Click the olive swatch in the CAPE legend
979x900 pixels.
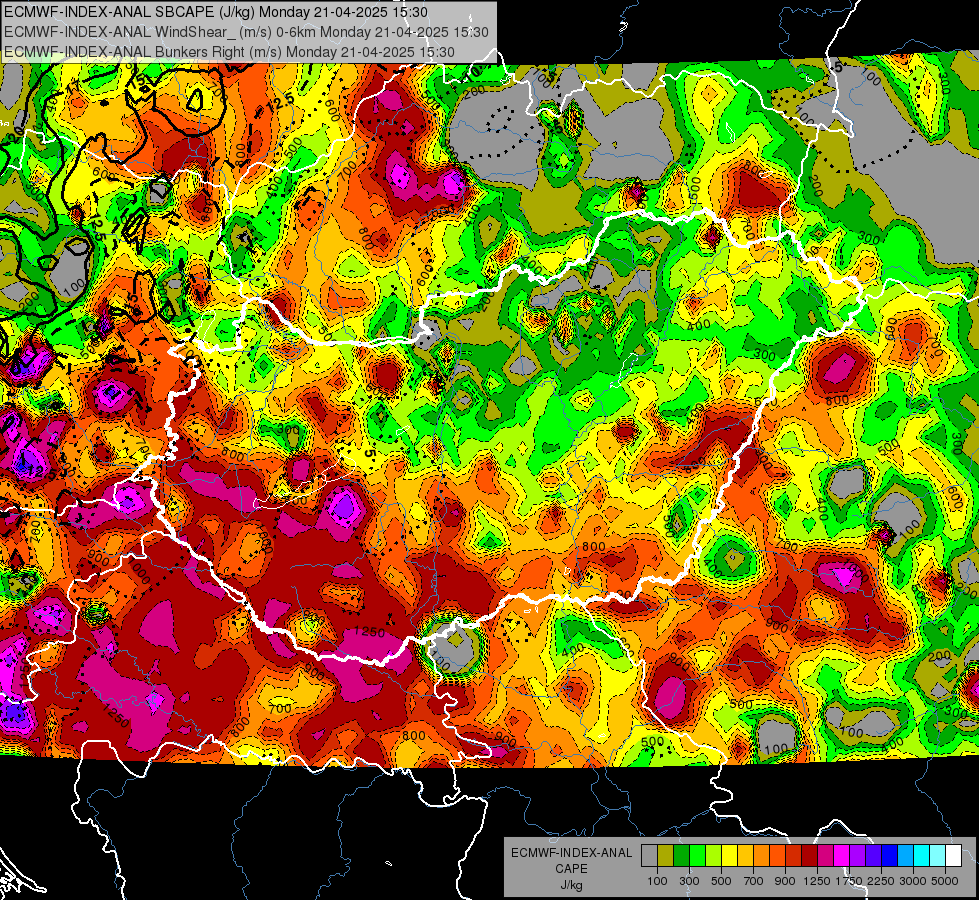click(x=665, y=855)
